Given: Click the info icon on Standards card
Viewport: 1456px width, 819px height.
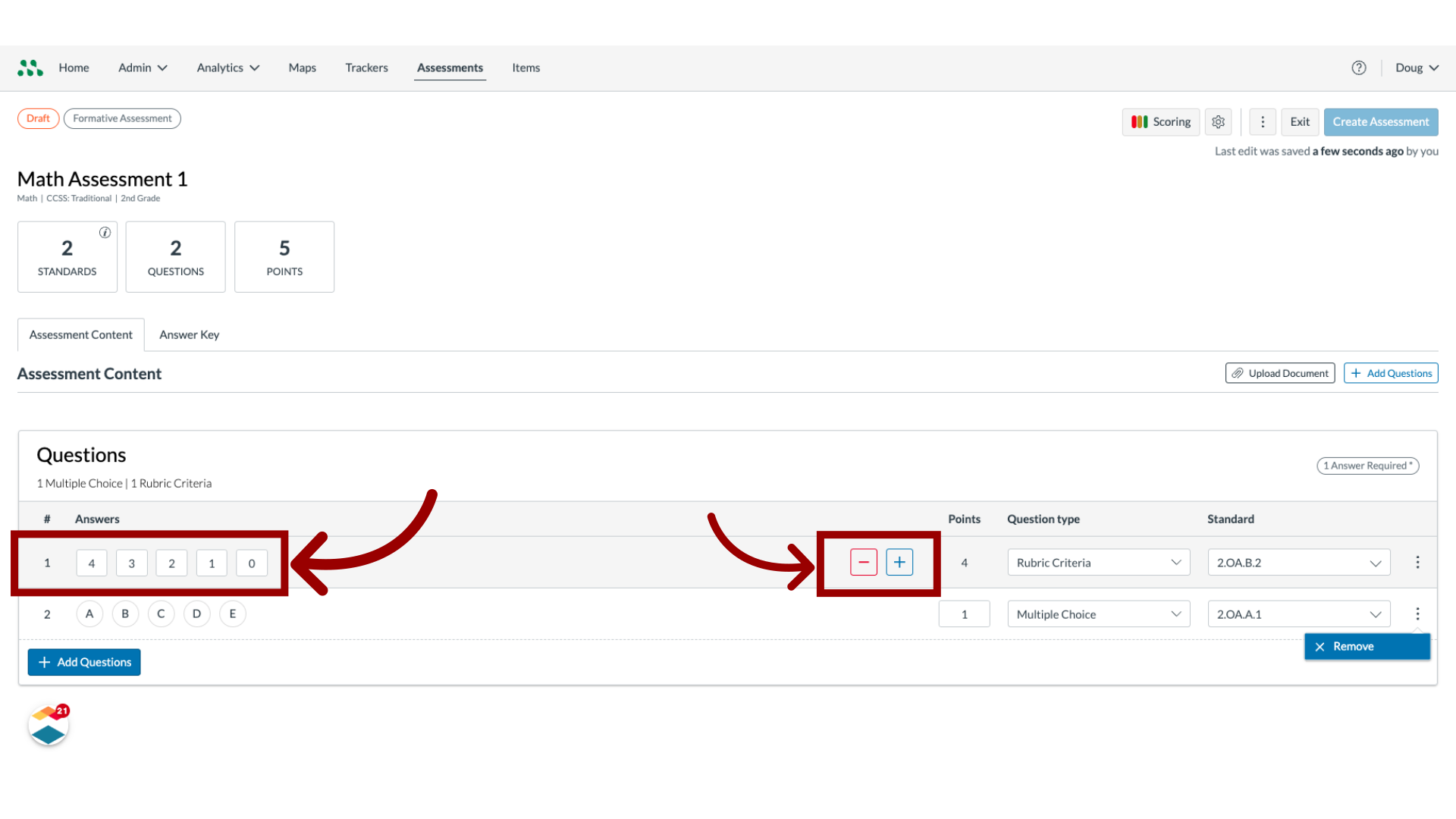Looking at the screenshot, I should (105, 233).
